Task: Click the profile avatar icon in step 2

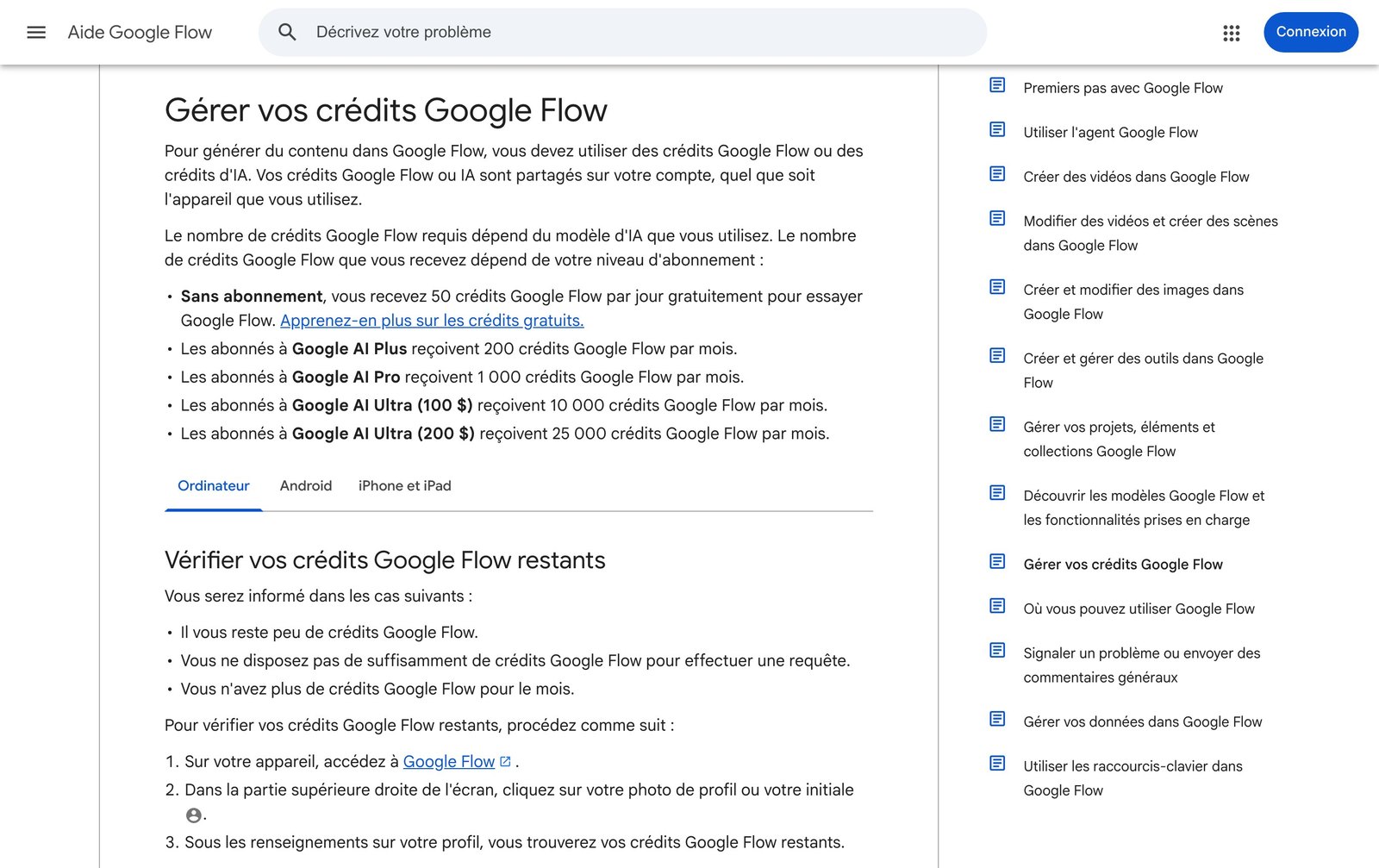Action: pyautogui.click(x=194, y=815)
